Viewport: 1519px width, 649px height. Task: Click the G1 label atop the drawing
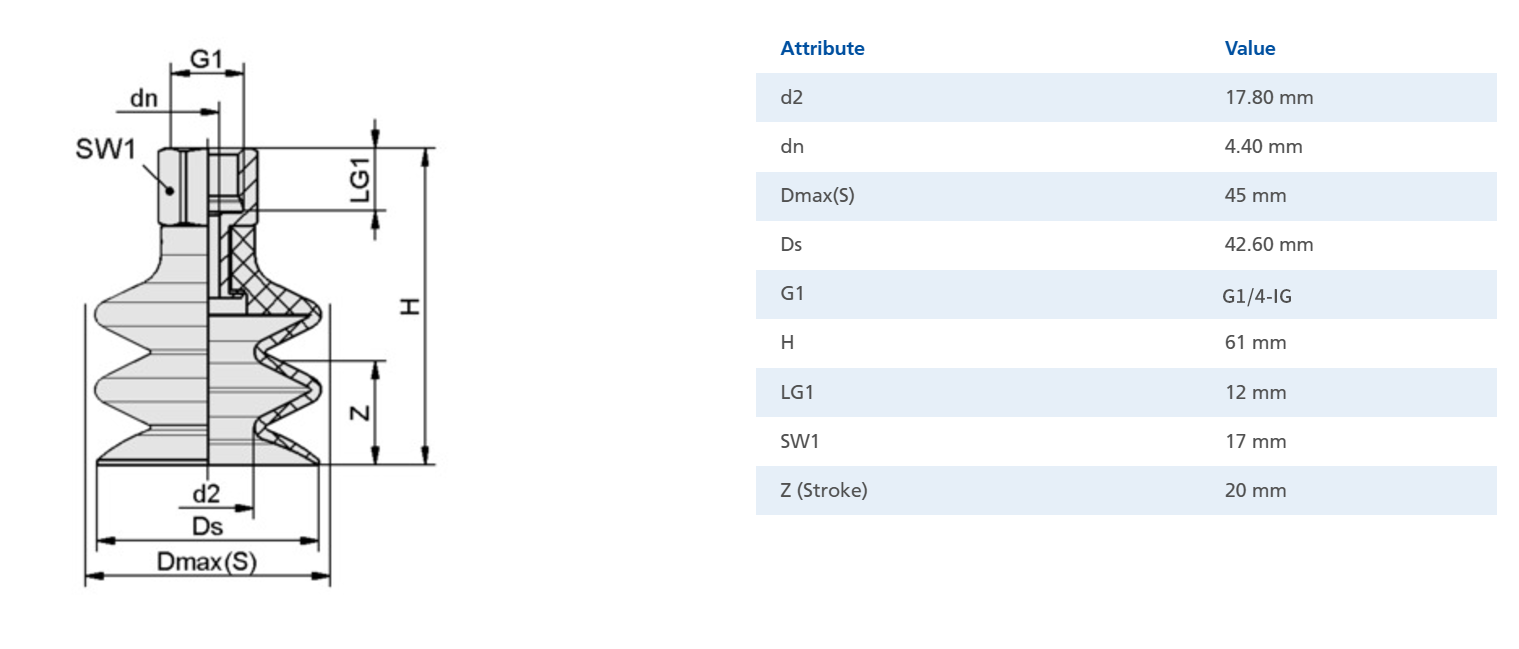(x=206, y=59)
